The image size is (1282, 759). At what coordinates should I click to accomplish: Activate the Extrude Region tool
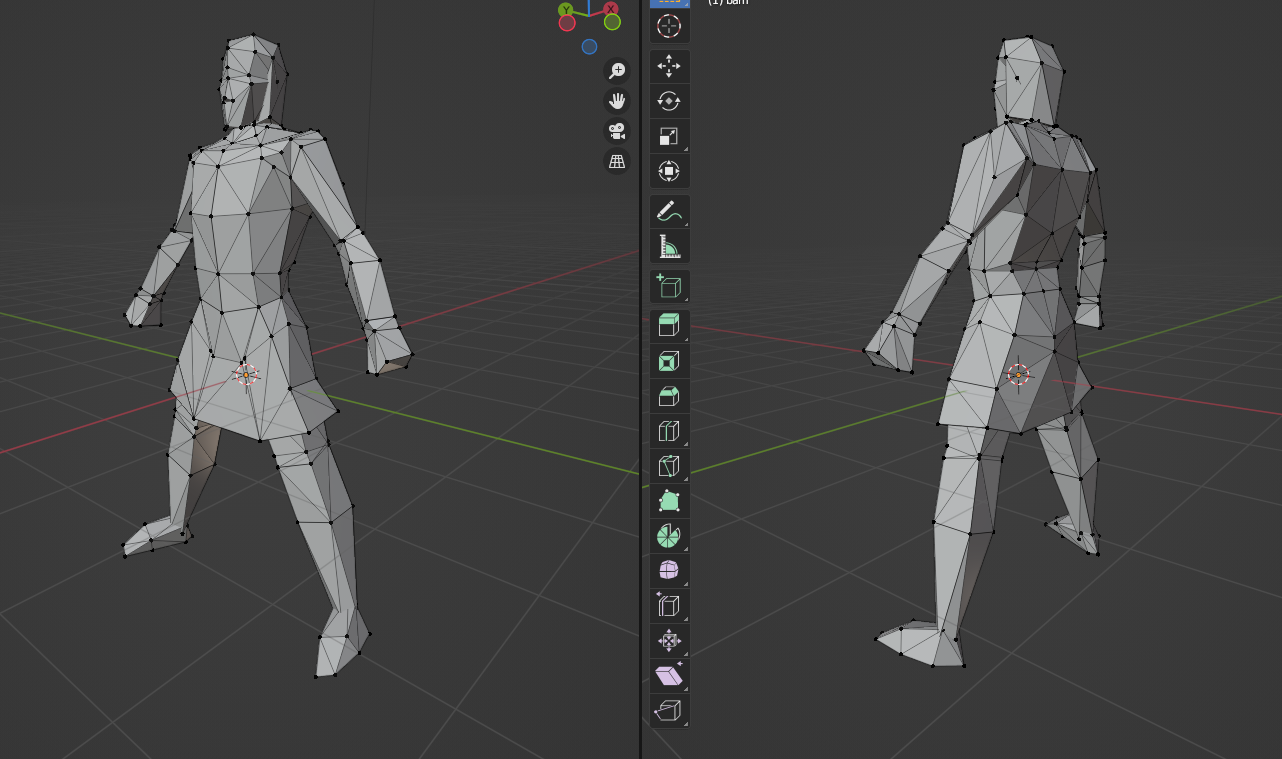[669, 327]
